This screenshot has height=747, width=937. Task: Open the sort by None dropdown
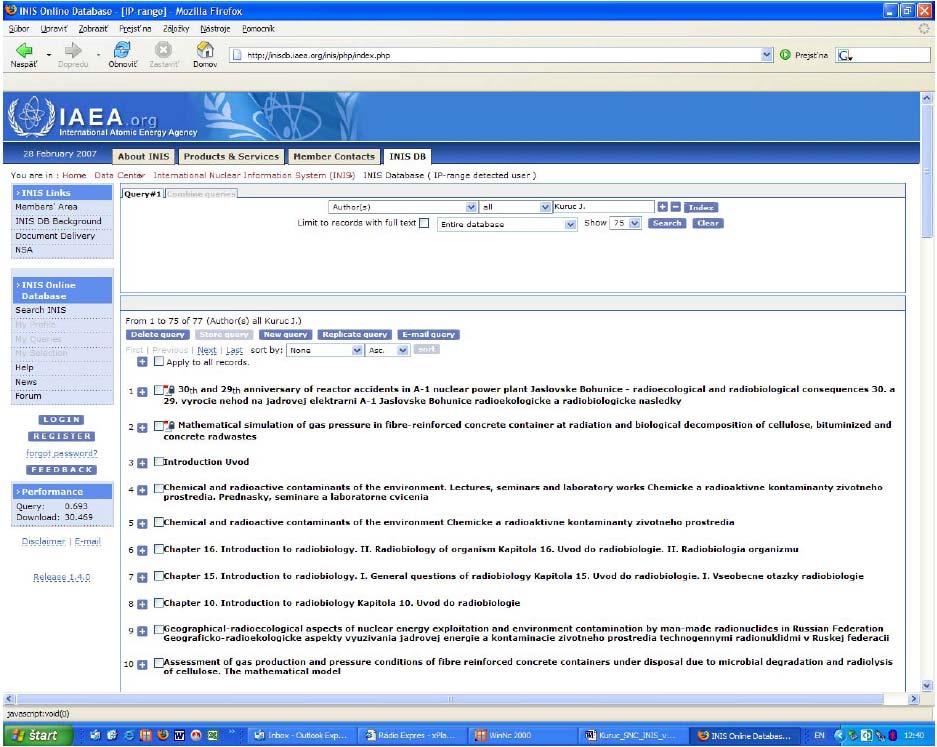pyautogui.click(x=324, y=350)
